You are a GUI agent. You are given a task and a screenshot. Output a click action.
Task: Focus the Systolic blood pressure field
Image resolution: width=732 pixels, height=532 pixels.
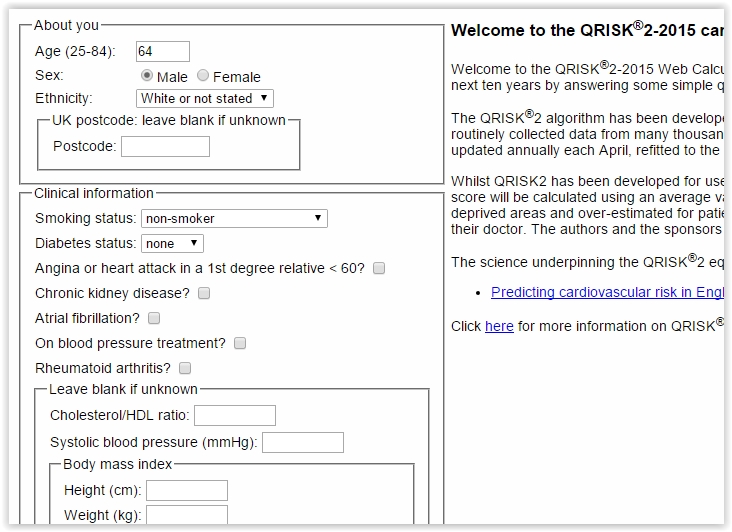pos(303,442)
